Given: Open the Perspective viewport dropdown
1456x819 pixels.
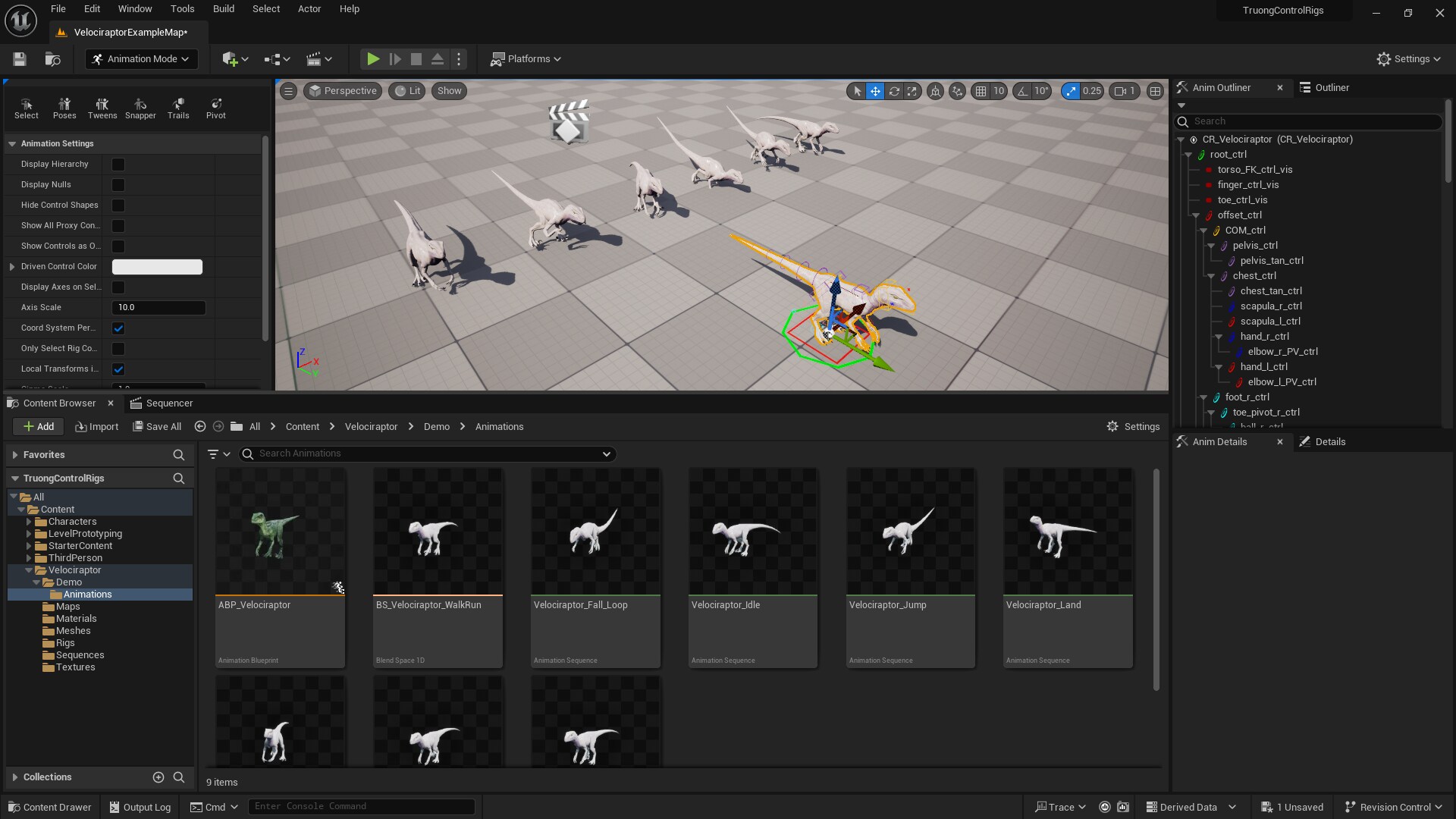Looking at the screenshot, I should click(x=342, y=91).
